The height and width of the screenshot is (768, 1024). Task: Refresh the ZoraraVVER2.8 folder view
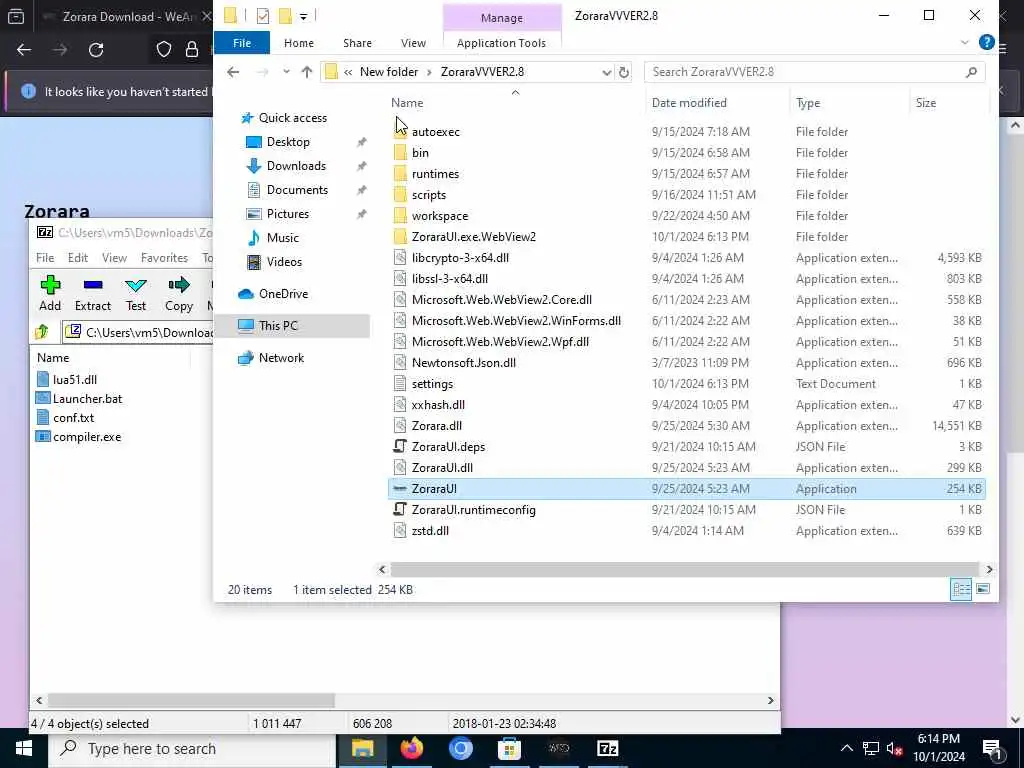(x=624, y=72)
